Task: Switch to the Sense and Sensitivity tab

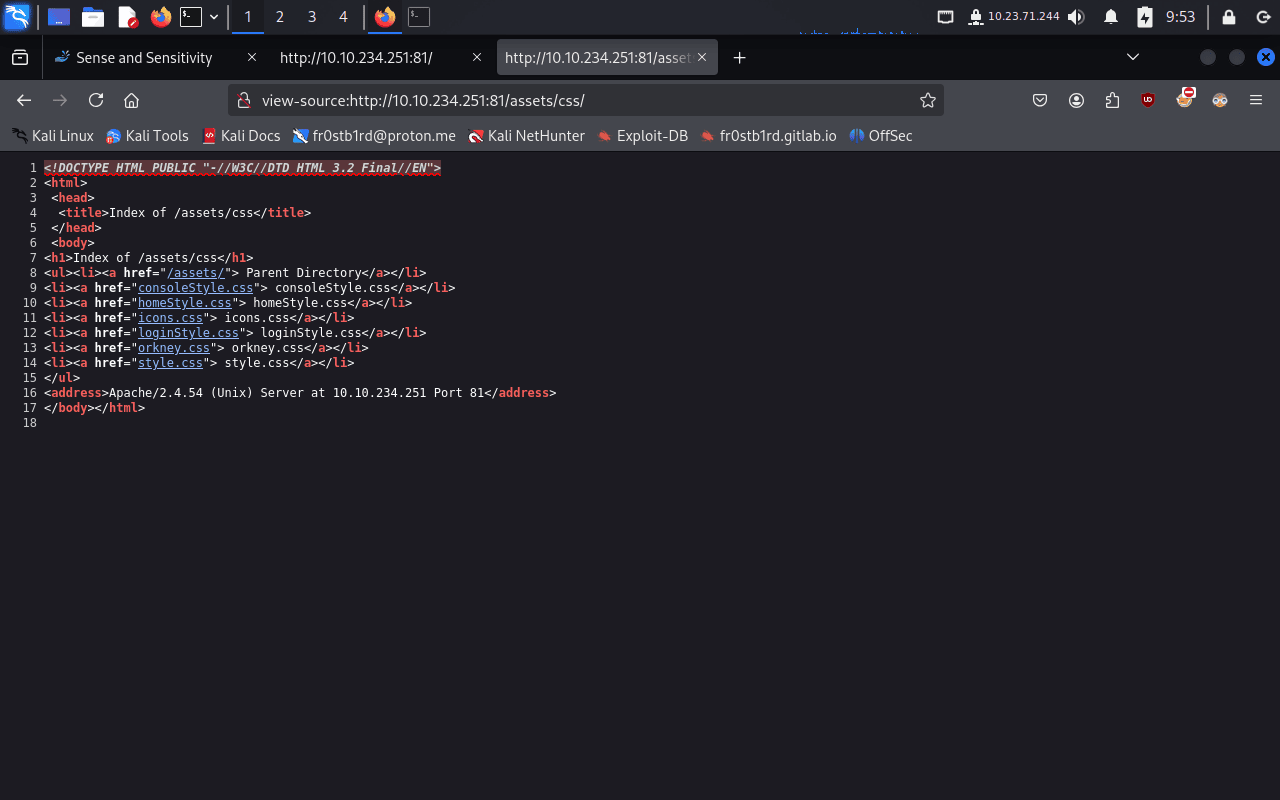Action: (144, 58)
